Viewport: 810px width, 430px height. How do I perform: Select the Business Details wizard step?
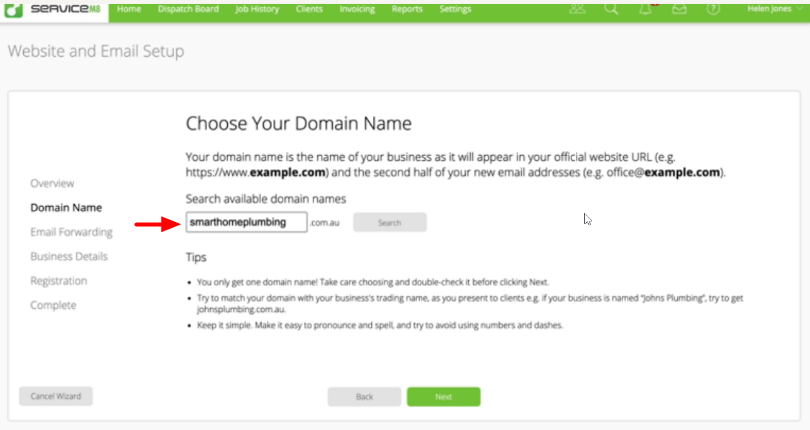pos(69,256)
